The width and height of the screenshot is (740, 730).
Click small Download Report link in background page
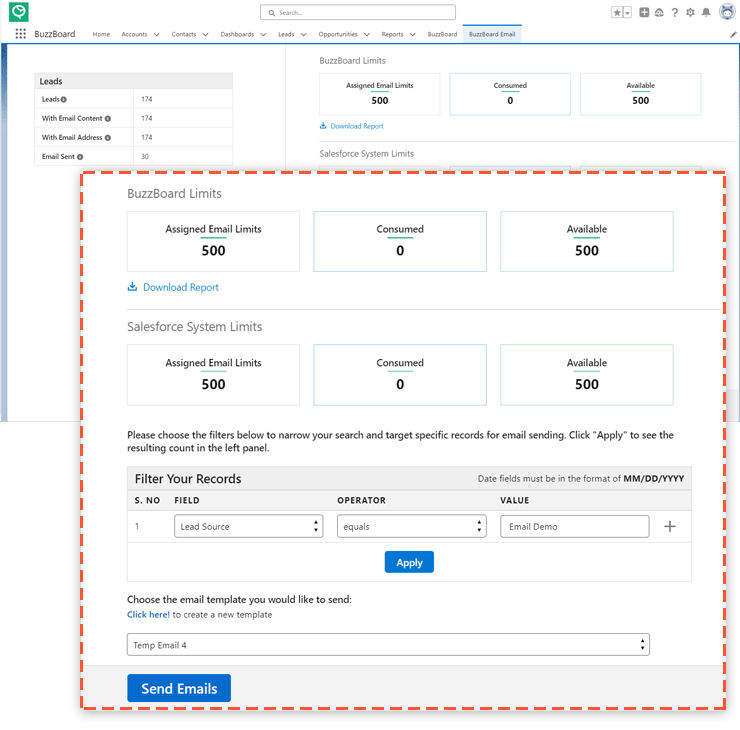point(357,126)
